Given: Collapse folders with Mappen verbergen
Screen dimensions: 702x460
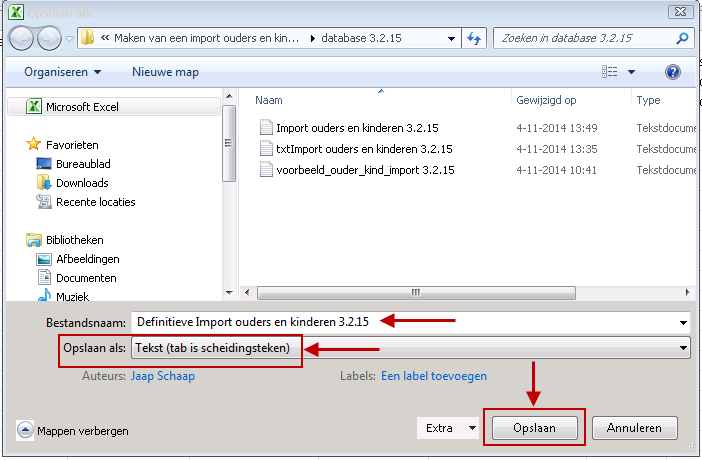Looking at the screenshot, I should (73, 431).
